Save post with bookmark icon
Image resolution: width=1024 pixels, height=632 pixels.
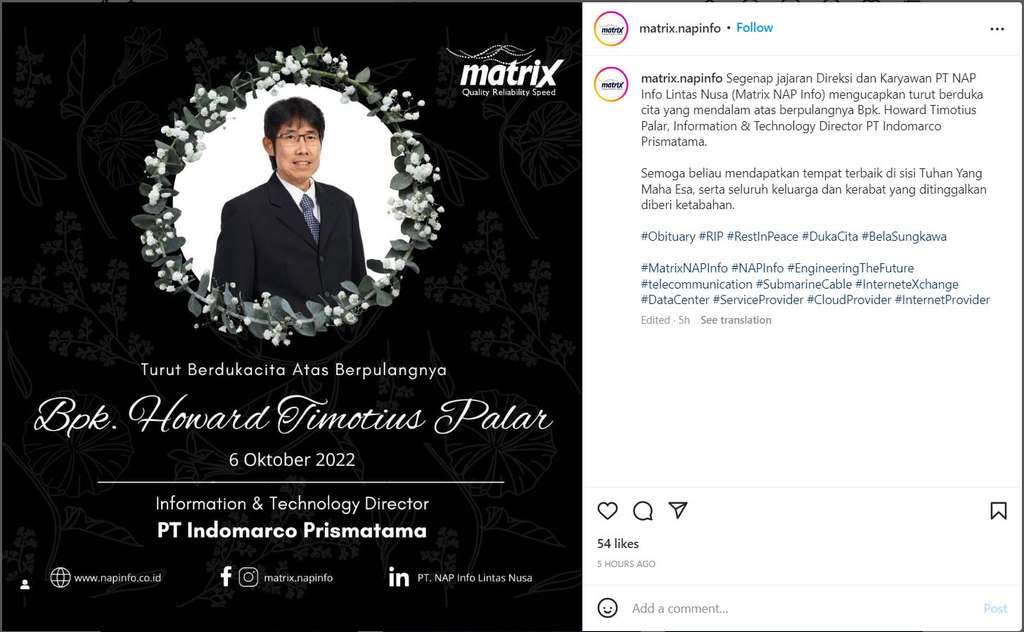[998, 511]
